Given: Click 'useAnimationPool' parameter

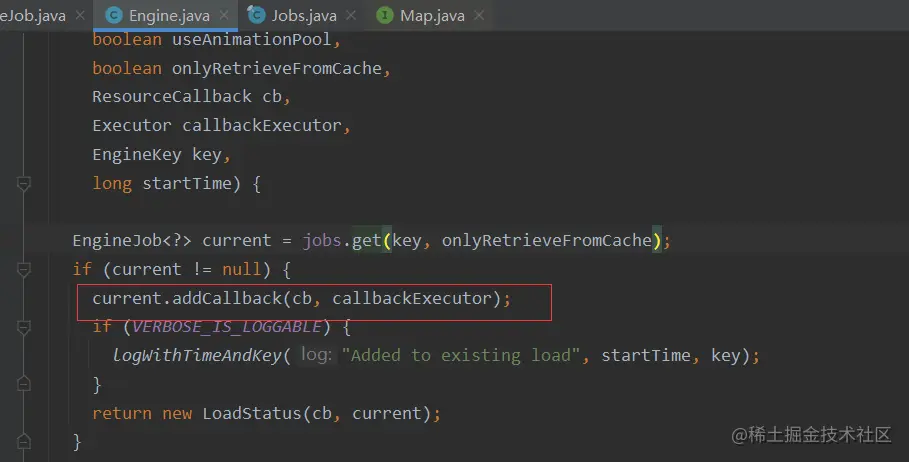Looking at the screenshot, I should coord(252,39).
